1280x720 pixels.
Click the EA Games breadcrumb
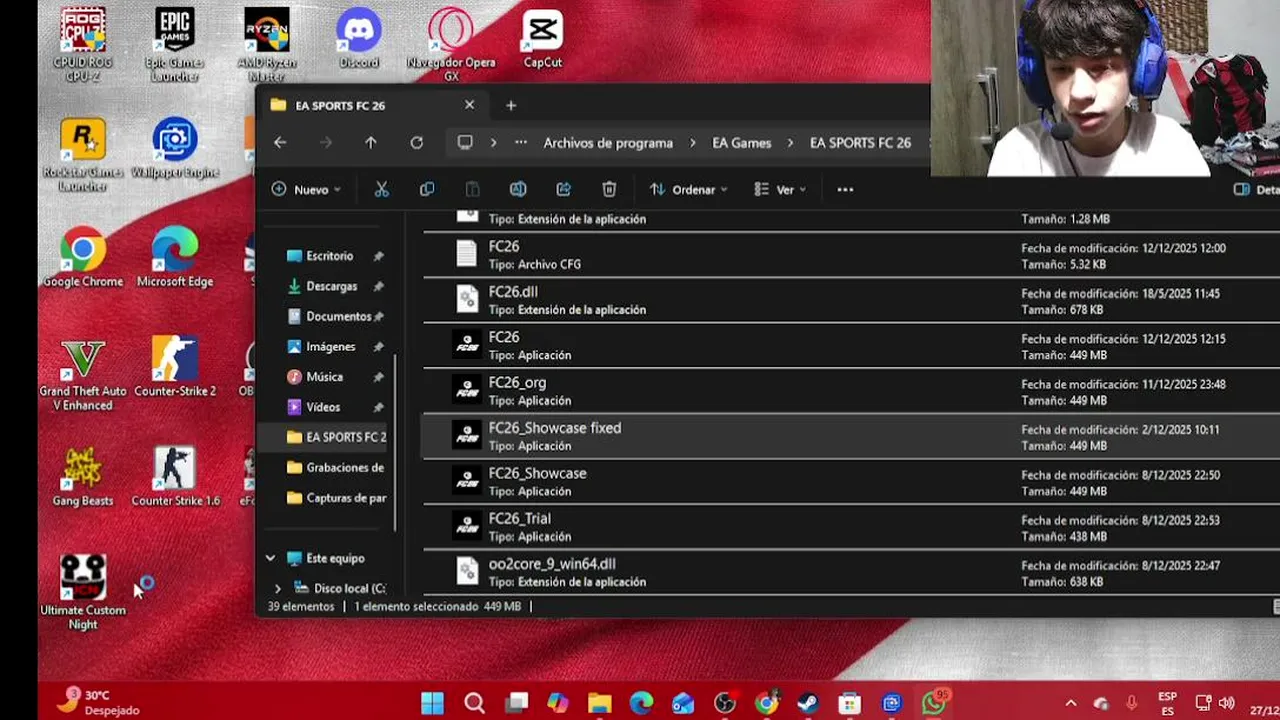coord(742,143)
